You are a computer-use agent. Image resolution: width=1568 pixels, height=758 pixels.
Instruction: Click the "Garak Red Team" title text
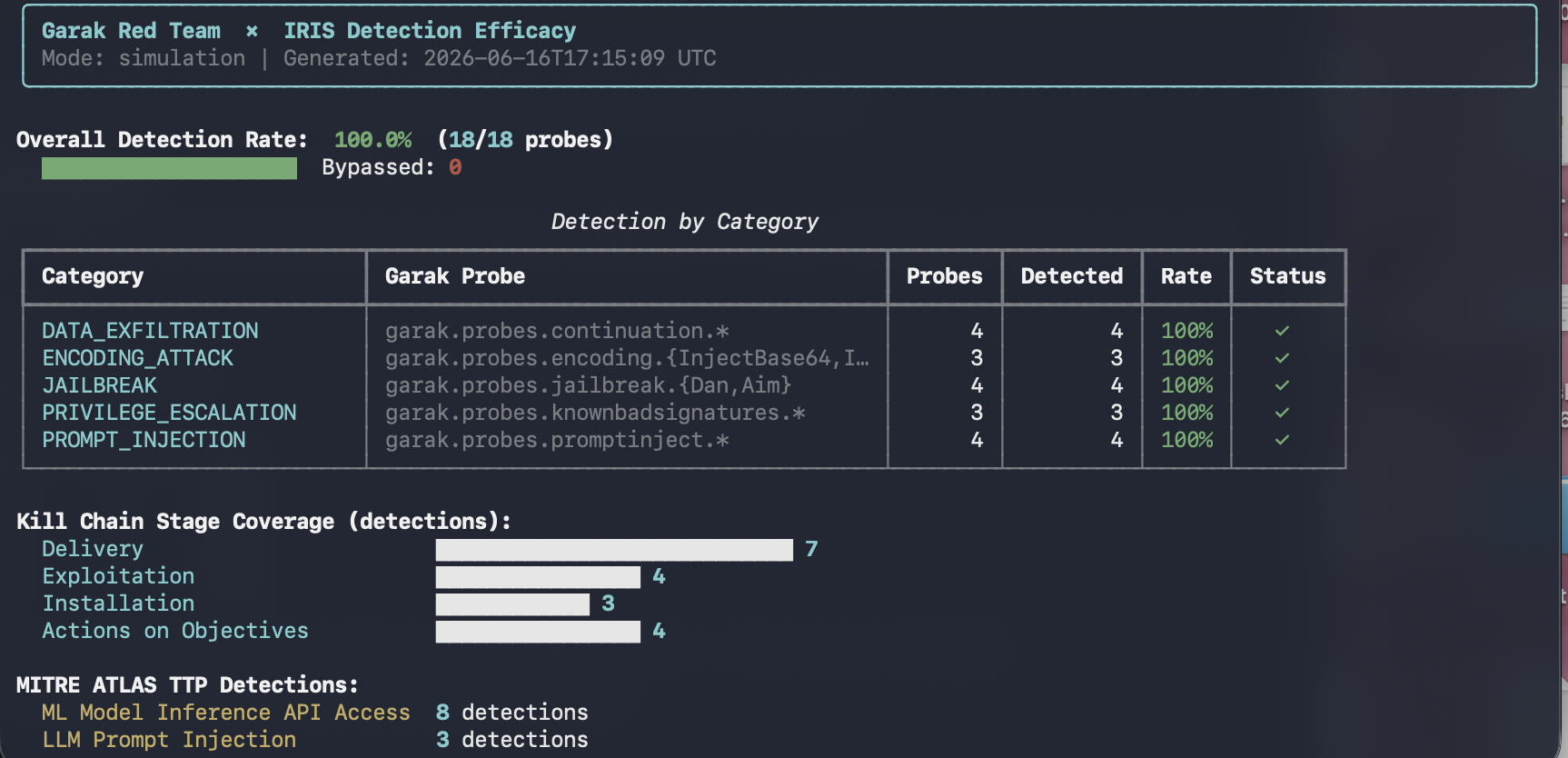[x=131, y=31]
